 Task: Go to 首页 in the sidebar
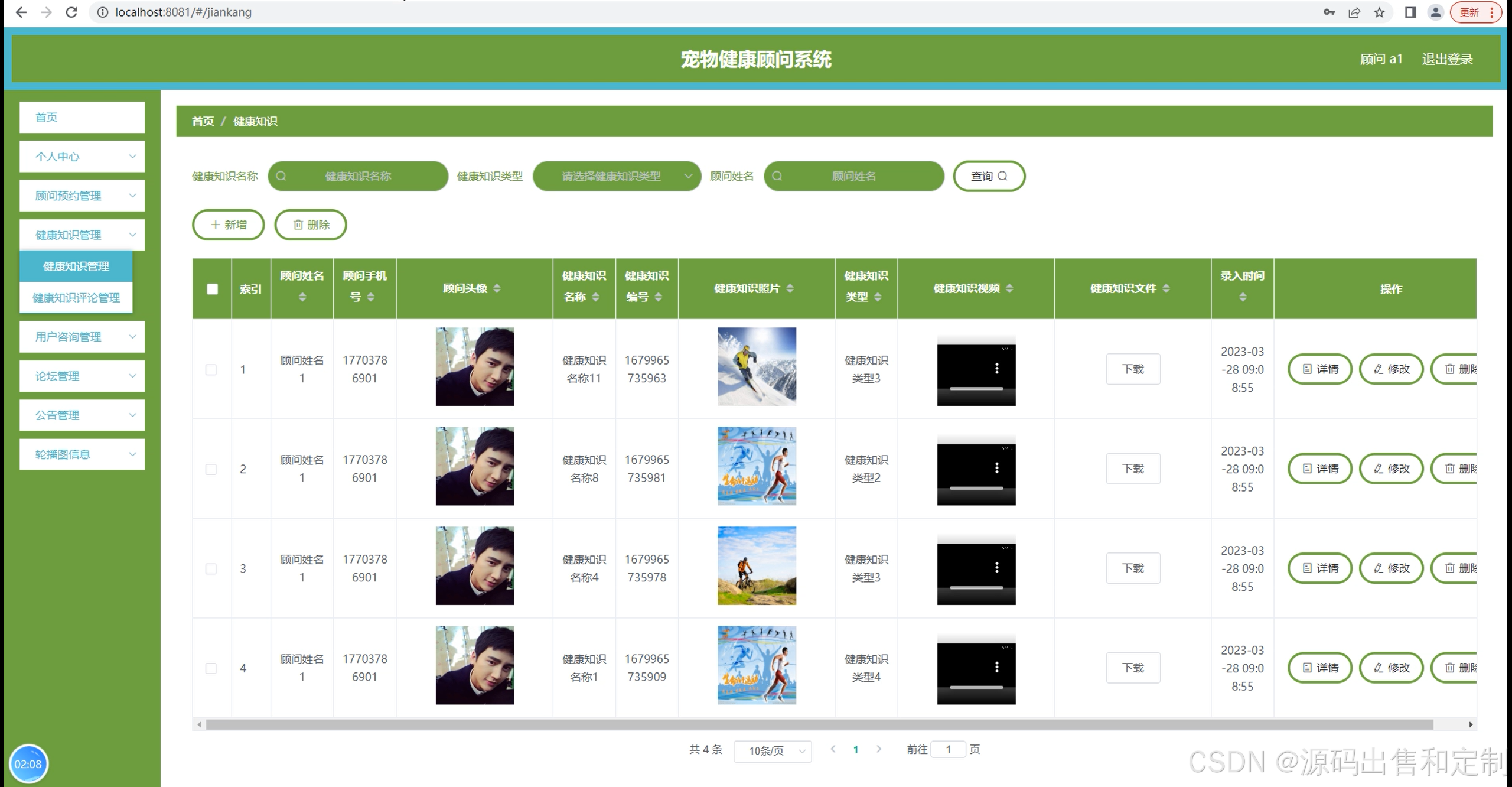(82, 117)
